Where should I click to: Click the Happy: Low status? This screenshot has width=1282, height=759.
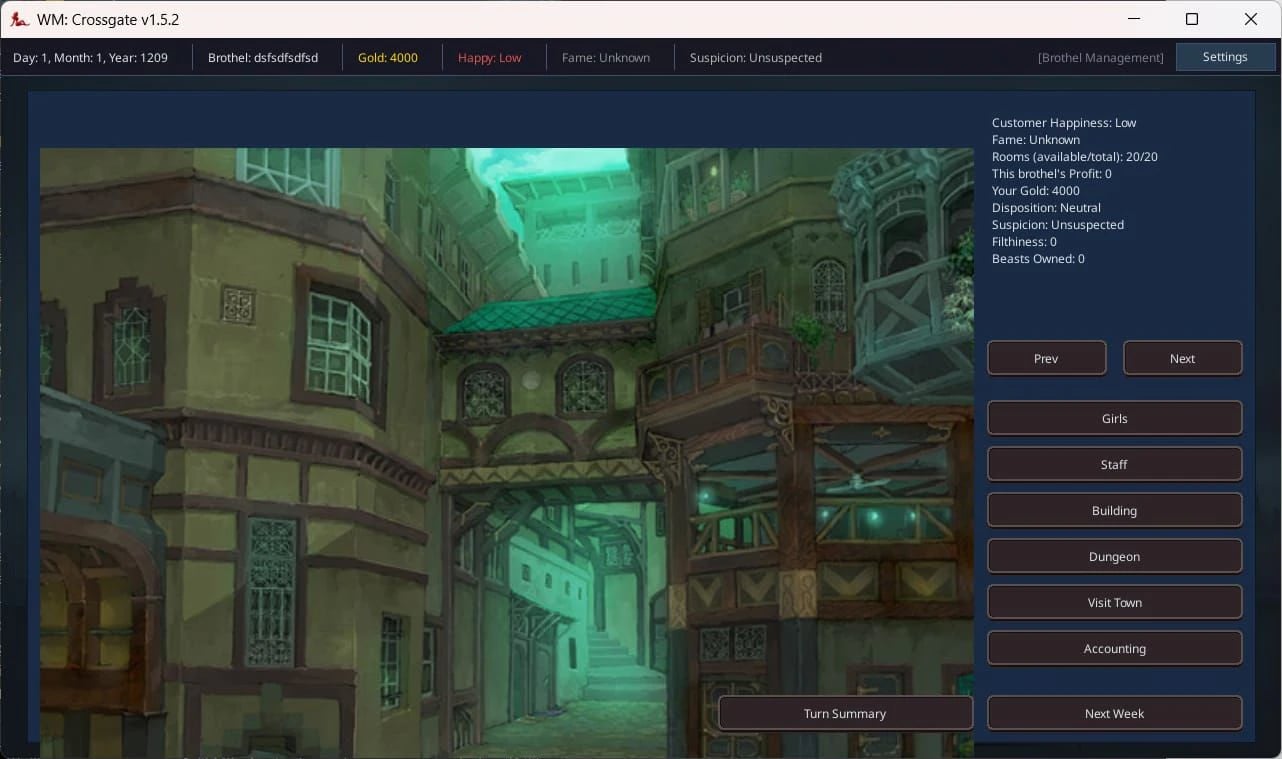click(490, 57)
